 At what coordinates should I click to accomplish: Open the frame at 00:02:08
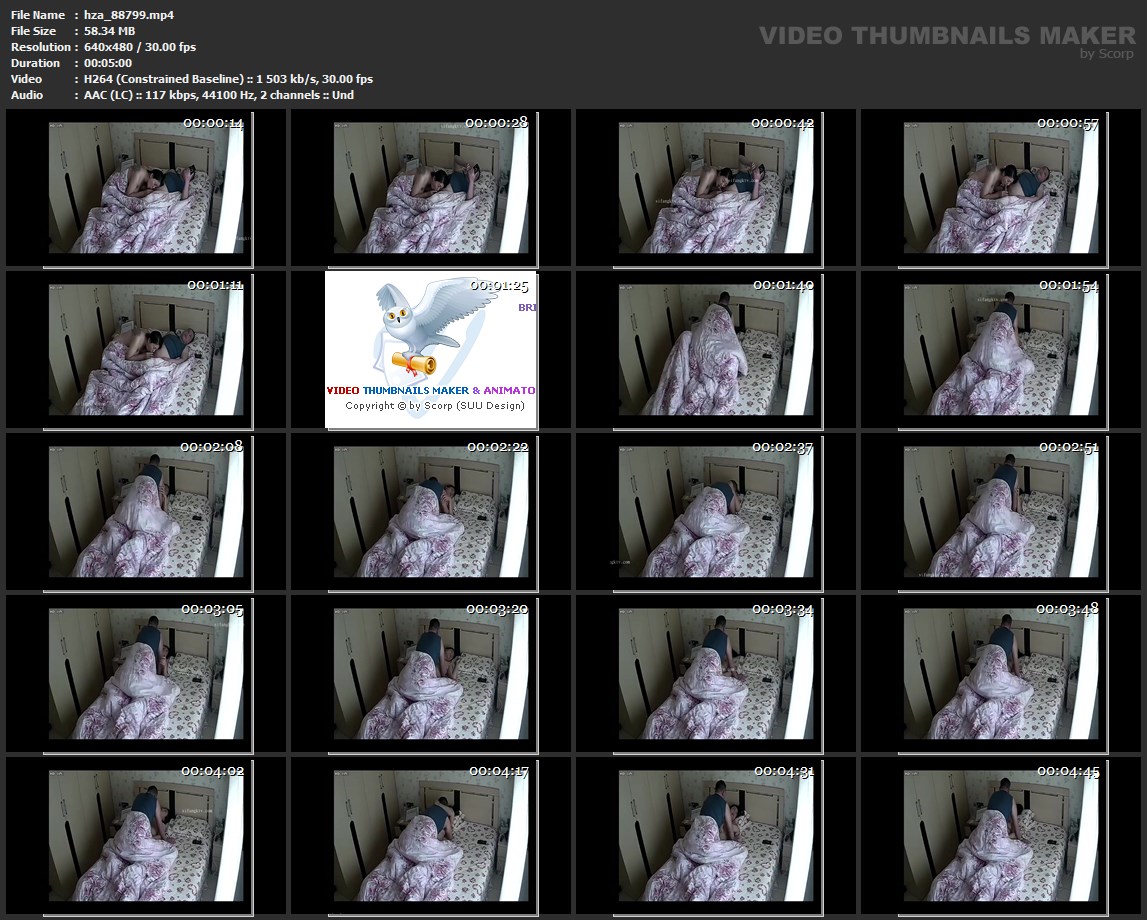click(x=146, y=512)
